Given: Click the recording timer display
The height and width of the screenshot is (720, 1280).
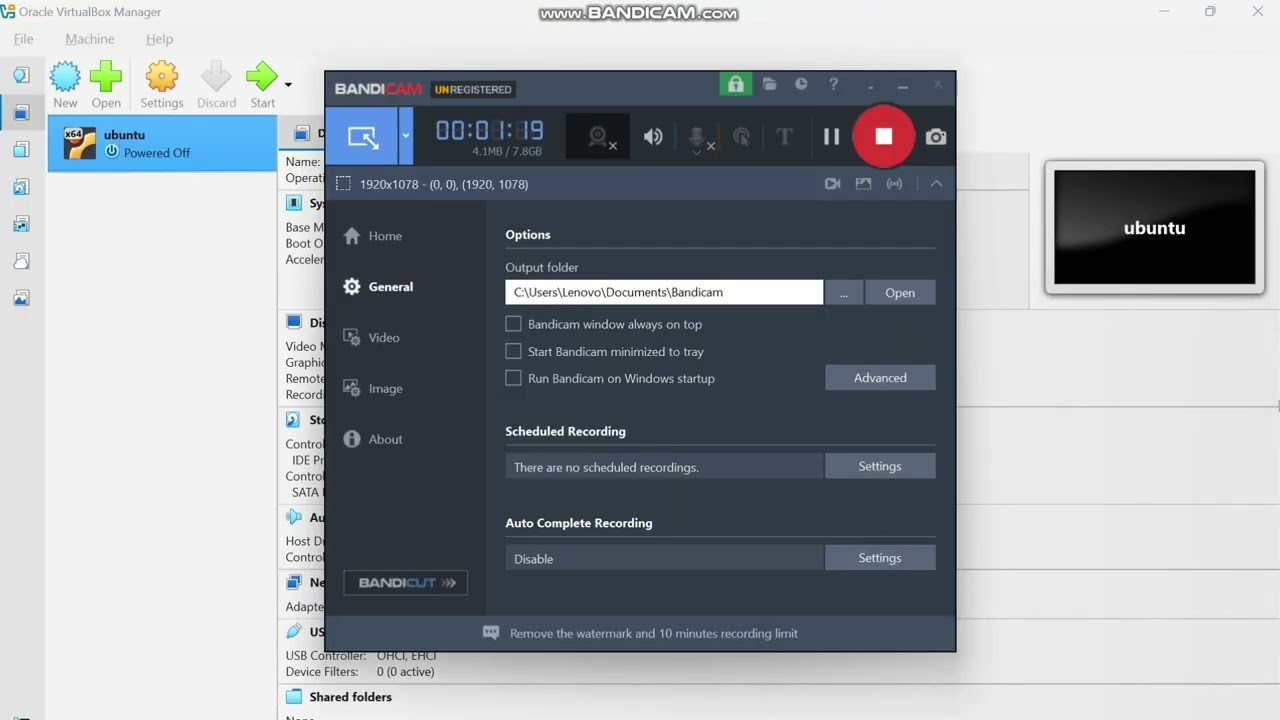Looking at the screenshot, I should pos(489,131).
